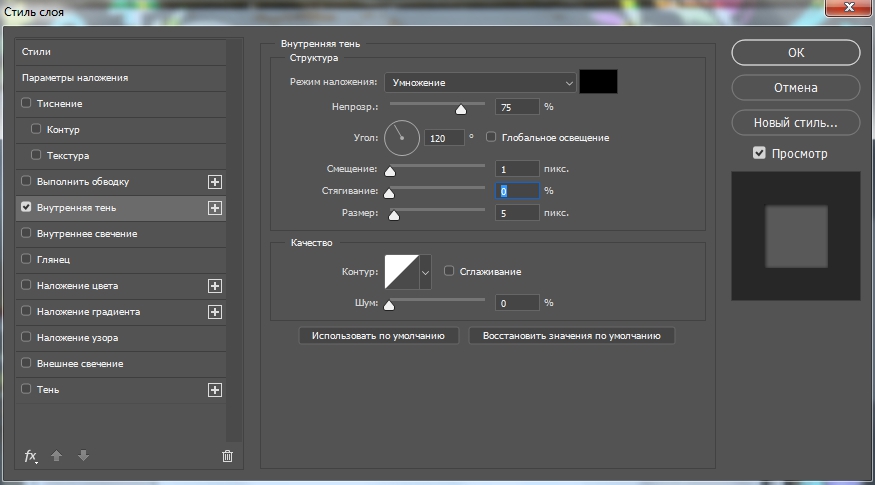This screenshot has width=875, height=485.
Task: Enable the Внутреннее свечение checkbox
Action: 26,233
